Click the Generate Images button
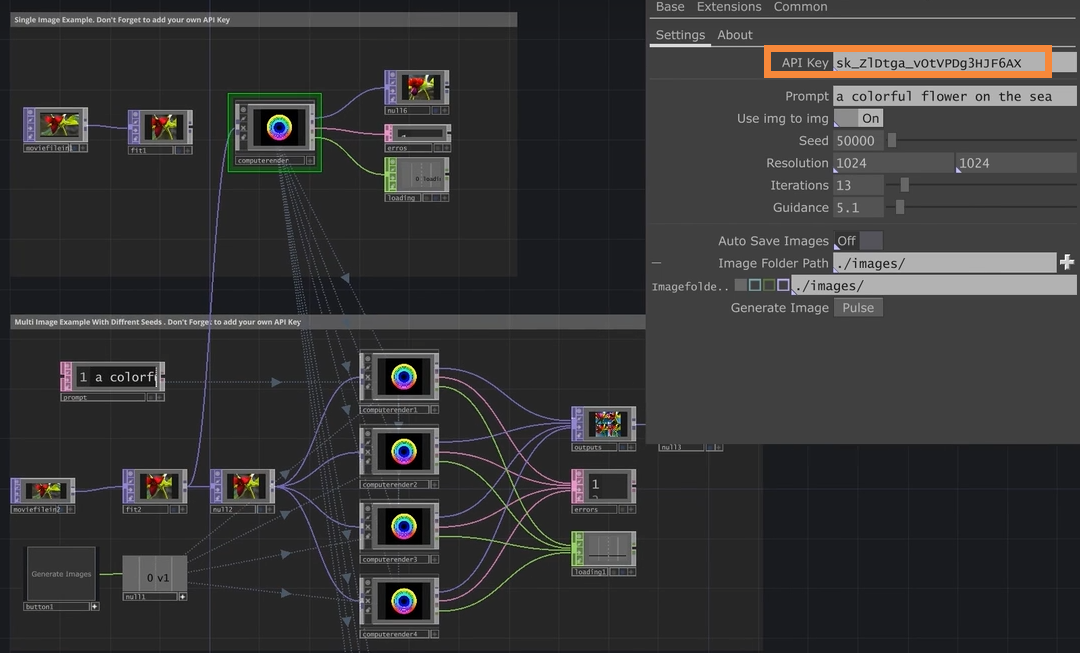This screenshot has height=653, width=1080. [x=60, y=573]
